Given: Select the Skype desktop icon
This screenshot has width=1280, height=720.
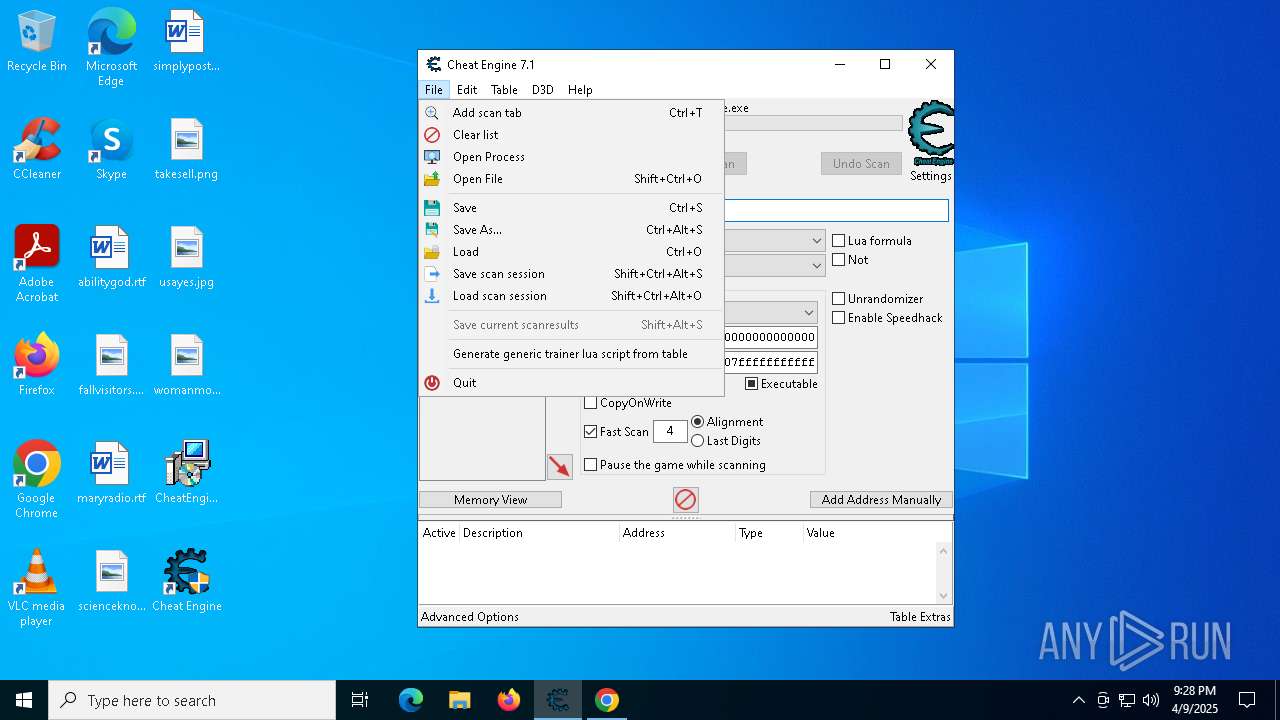Looking at the screenshot, I should coord(111,150).
